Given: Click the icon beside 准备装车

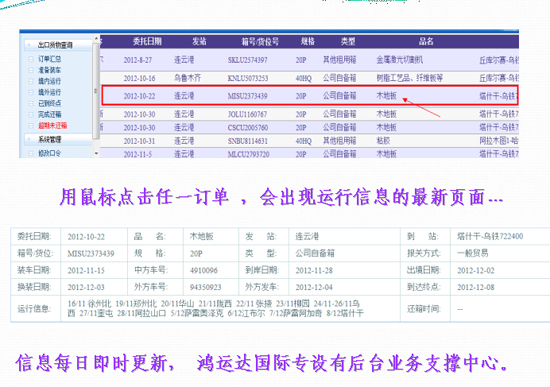Looking at the screenshot, I should click(x=31, y=70).
